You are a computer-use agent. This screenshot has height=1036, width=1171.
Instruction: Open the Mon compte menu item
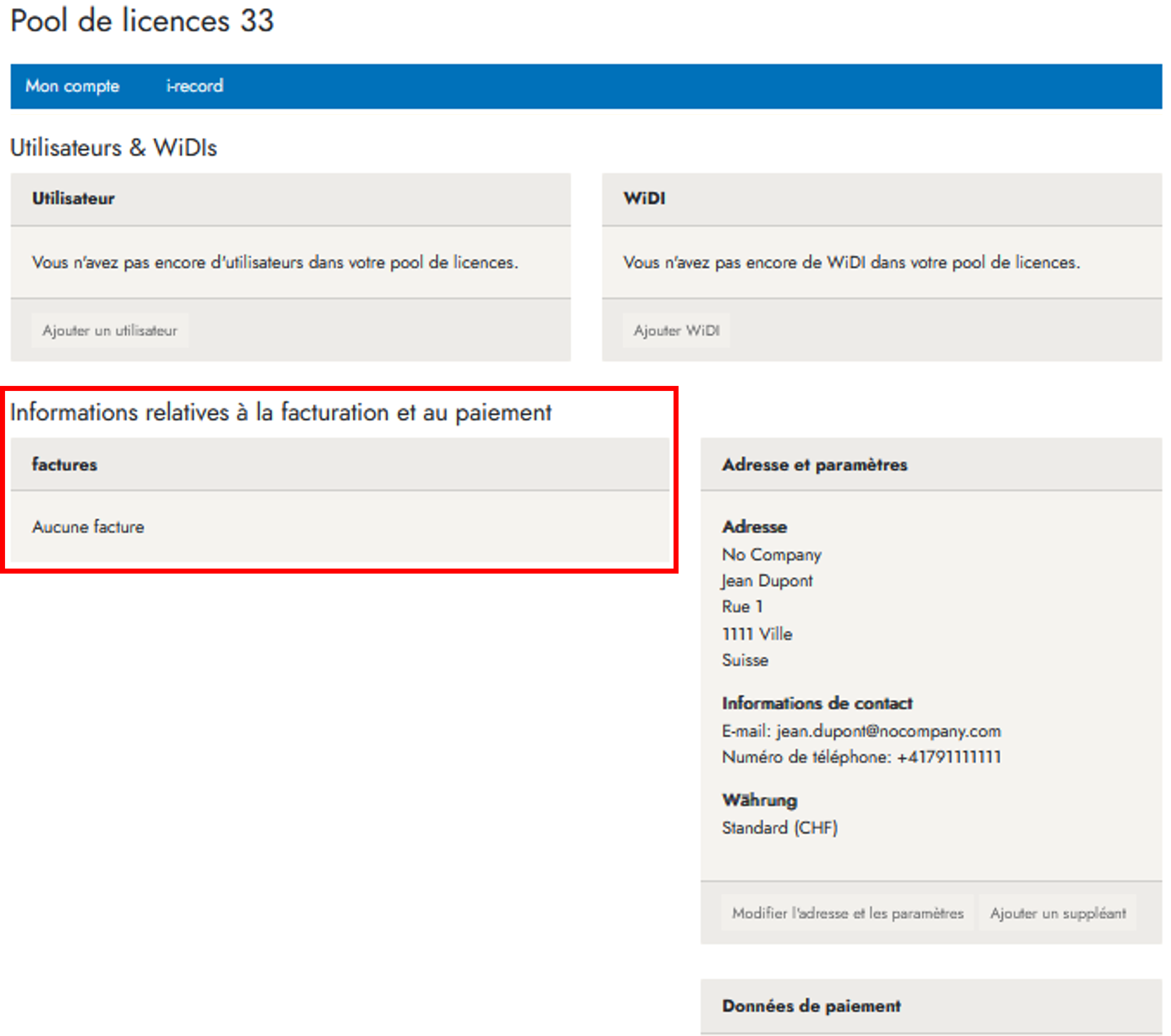tap(72, 86)
